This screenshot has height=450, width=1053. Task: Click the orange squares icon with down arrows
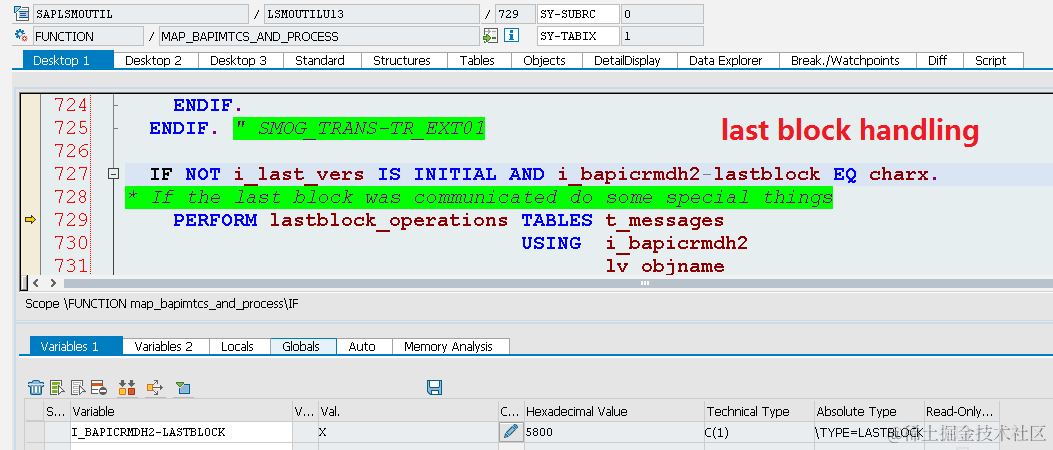127,388
